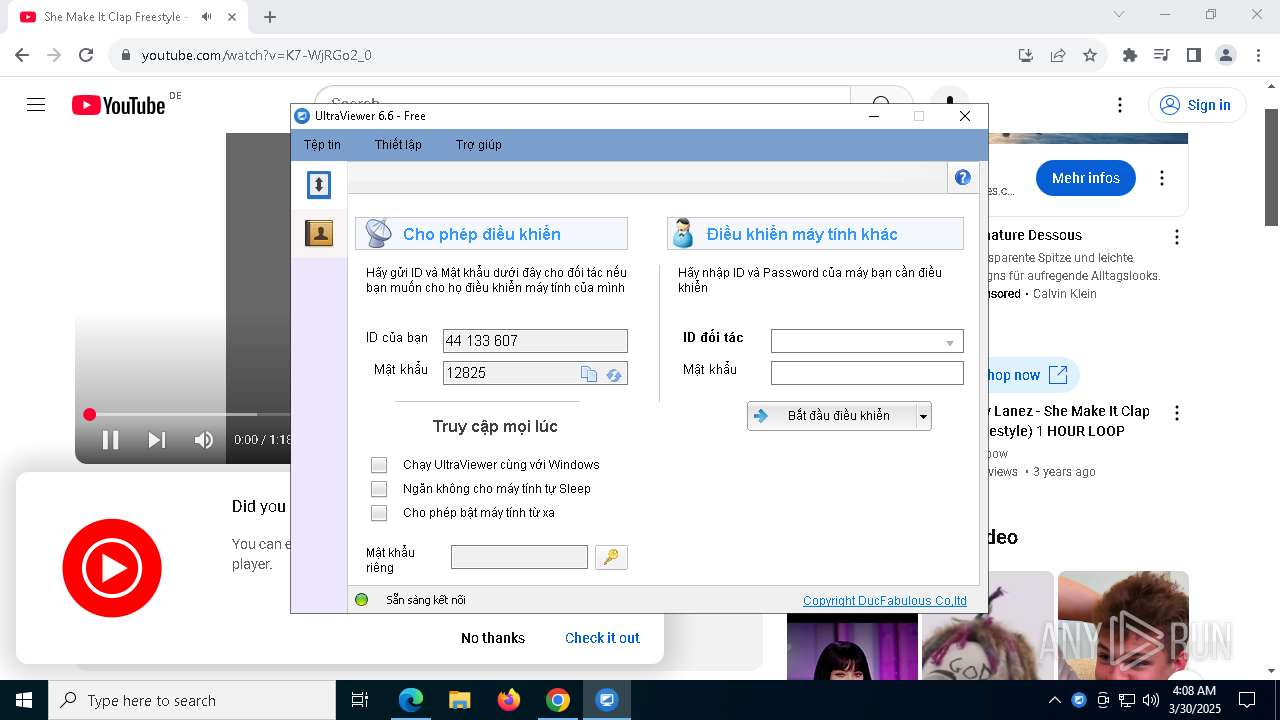Viewport: 1280px width, 720px height.
Task: Toggle Chrome side panel icon
Action: 1194,55
